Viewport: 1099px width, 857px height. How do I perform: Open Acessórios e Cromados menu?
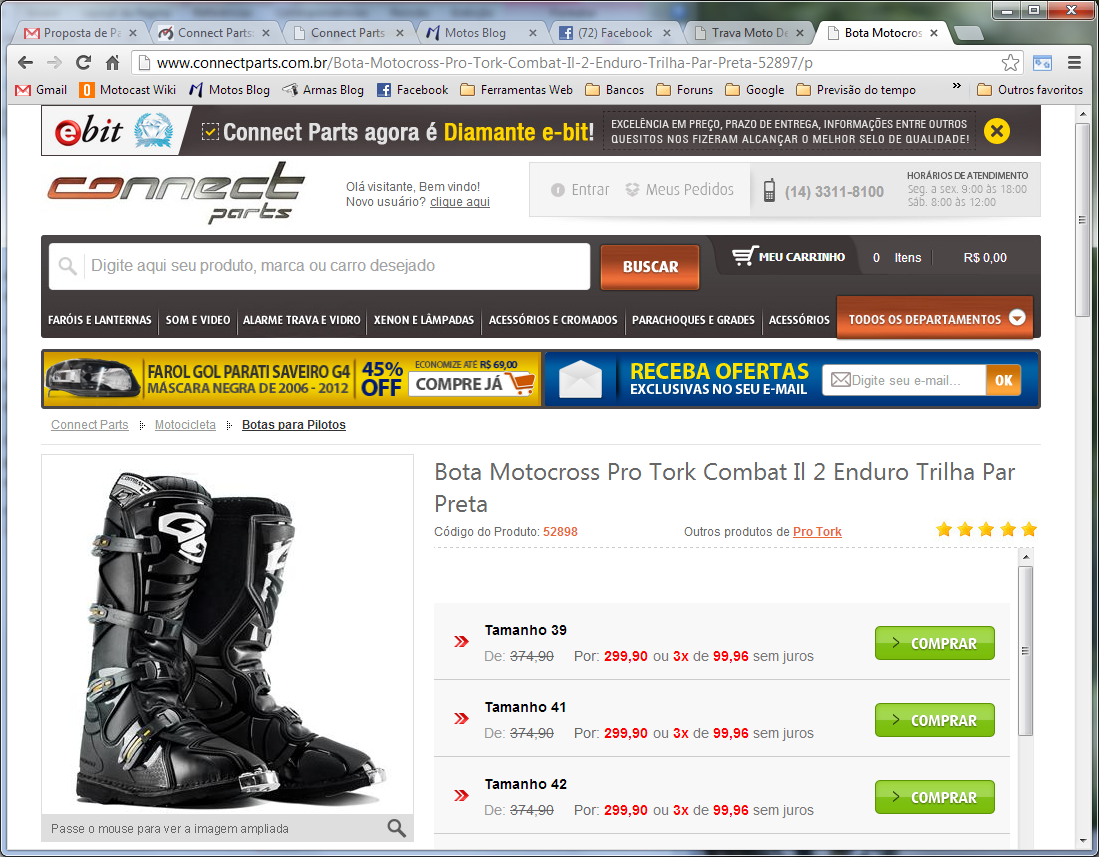(553, 320)
